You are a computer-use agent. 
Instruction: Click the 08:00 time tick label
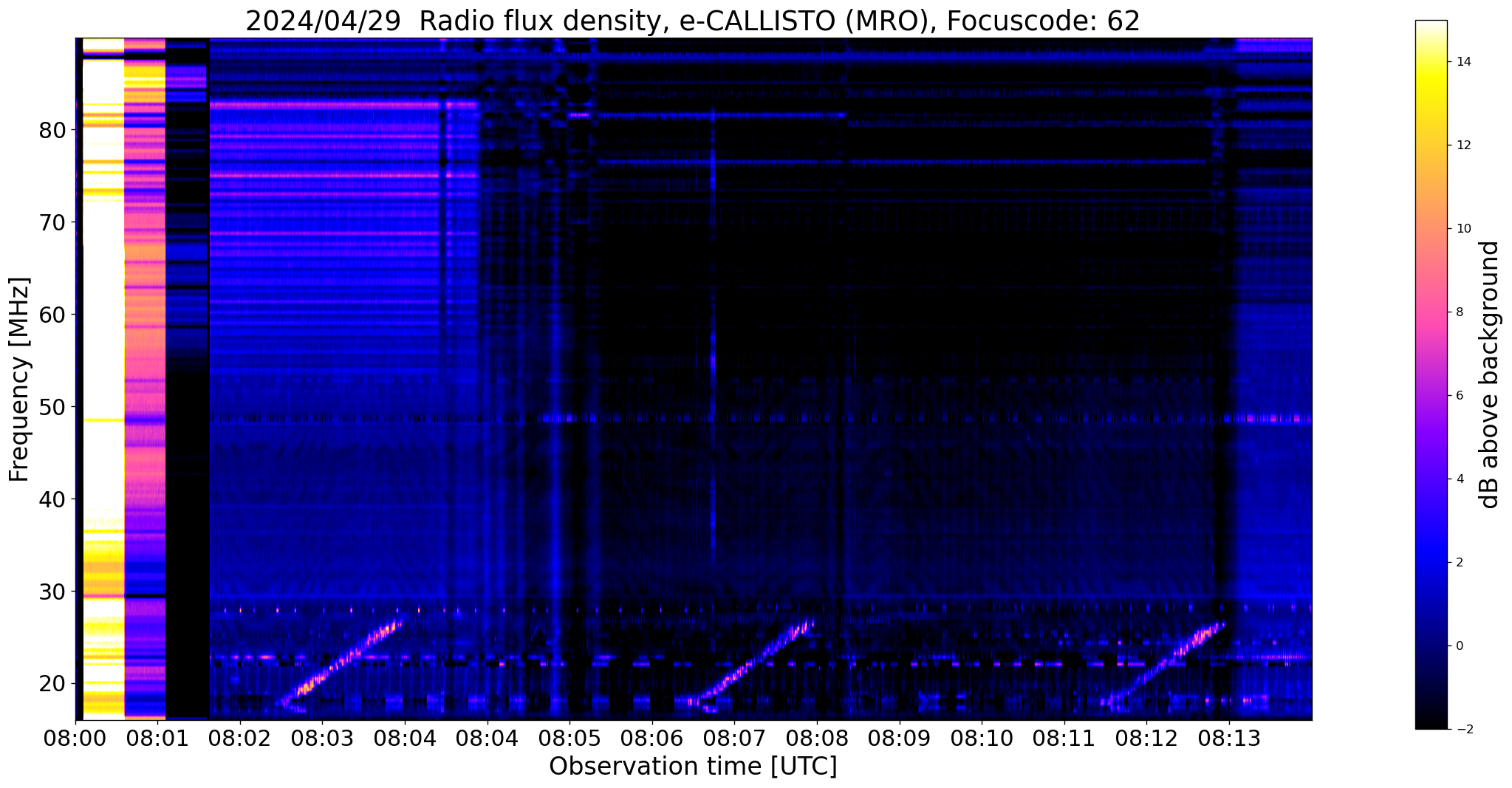tap(75, 738)
